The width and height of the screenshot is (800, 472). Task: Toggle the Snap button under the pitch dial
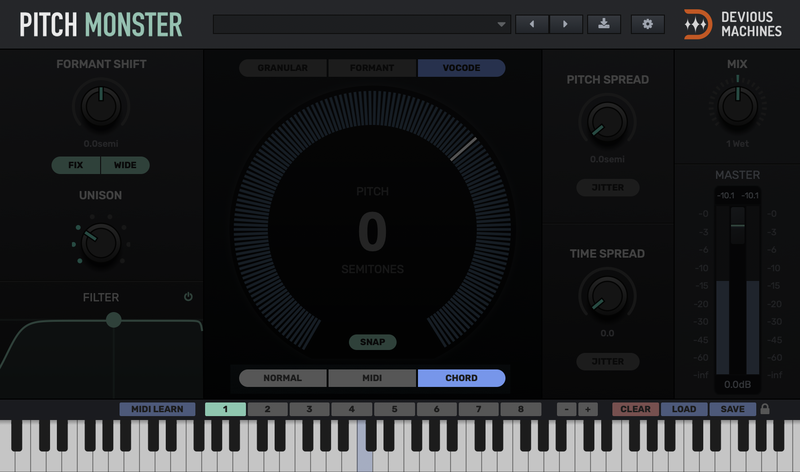click(372, 342)
